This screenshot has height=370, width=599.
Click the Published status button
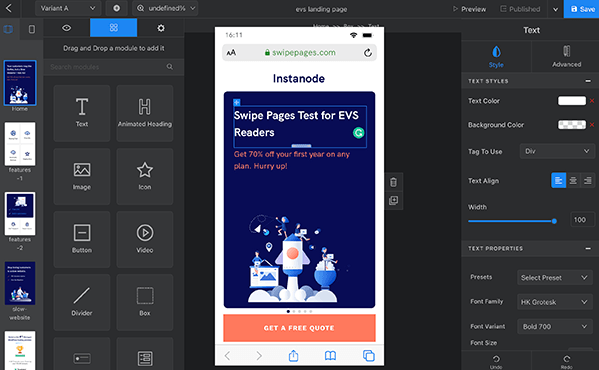tap(520, 9)
